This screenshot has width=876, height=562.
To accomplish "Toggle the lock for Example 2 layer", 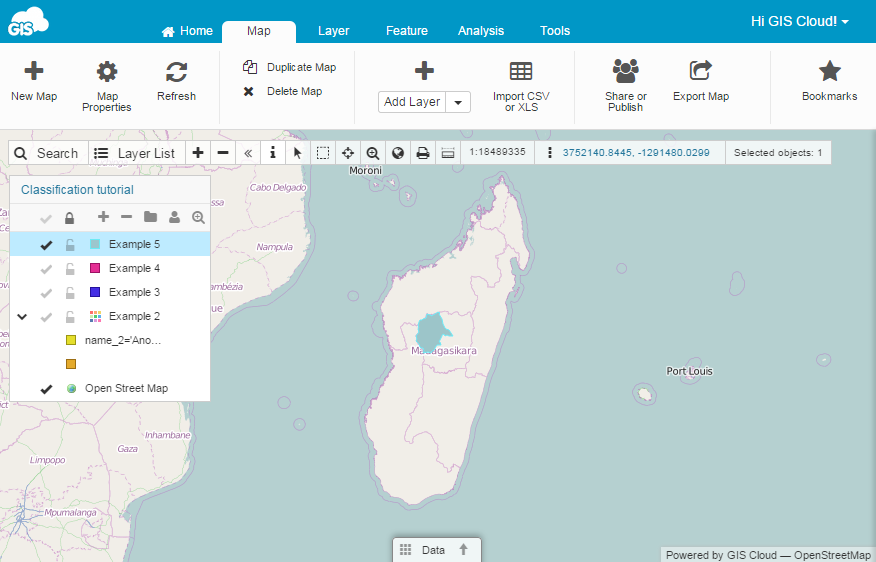I will coord(70,316).
